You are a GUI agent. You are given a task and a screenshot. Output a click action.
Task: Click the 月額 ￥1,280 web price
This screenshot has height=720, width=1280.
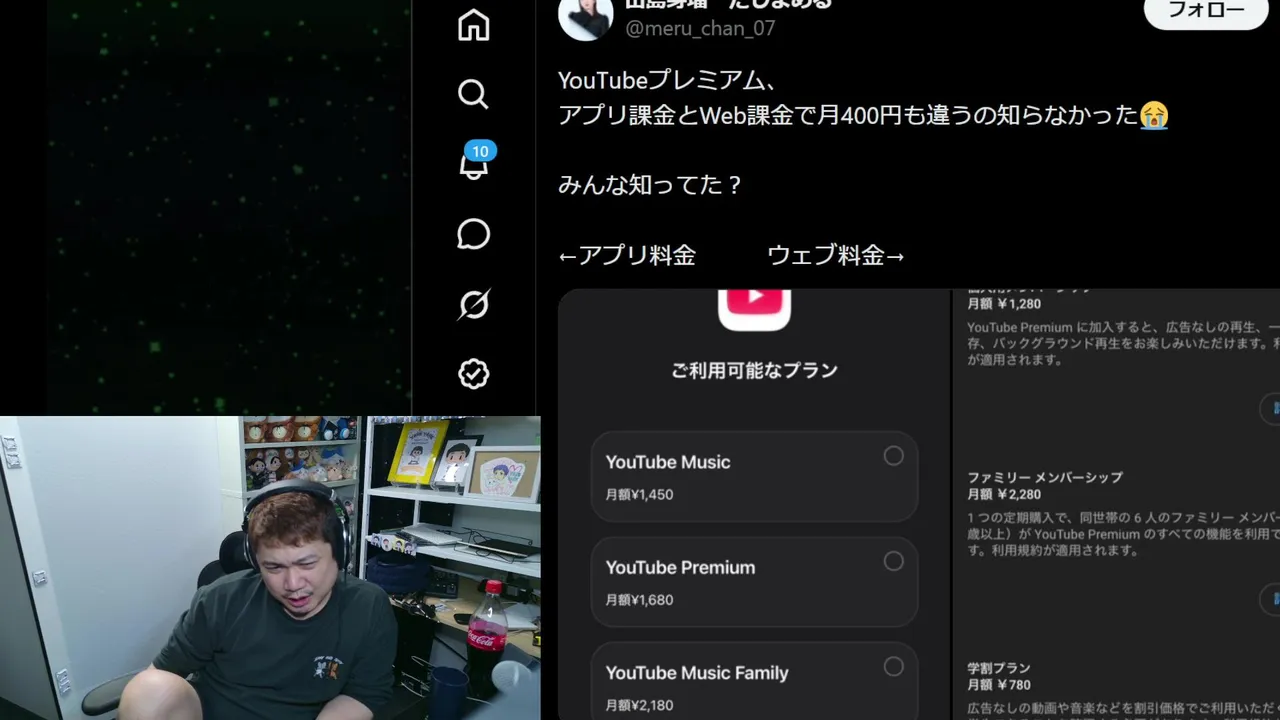pos(1004,304)
